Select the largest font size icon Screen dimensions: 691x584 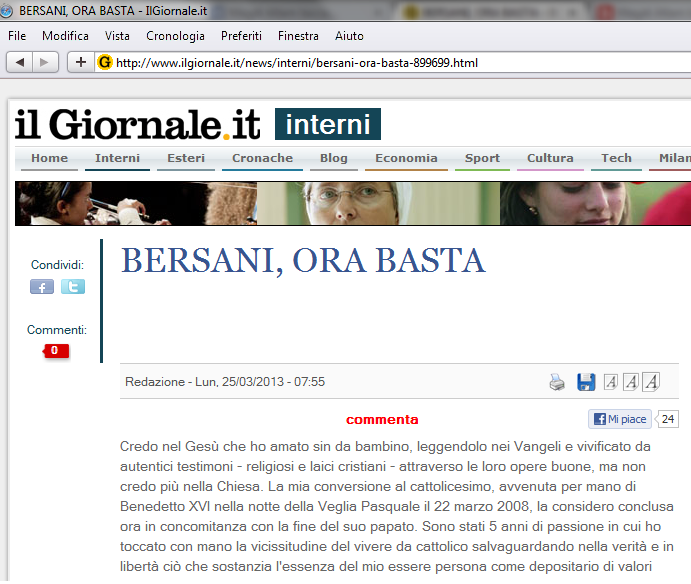tap(651, 382)
